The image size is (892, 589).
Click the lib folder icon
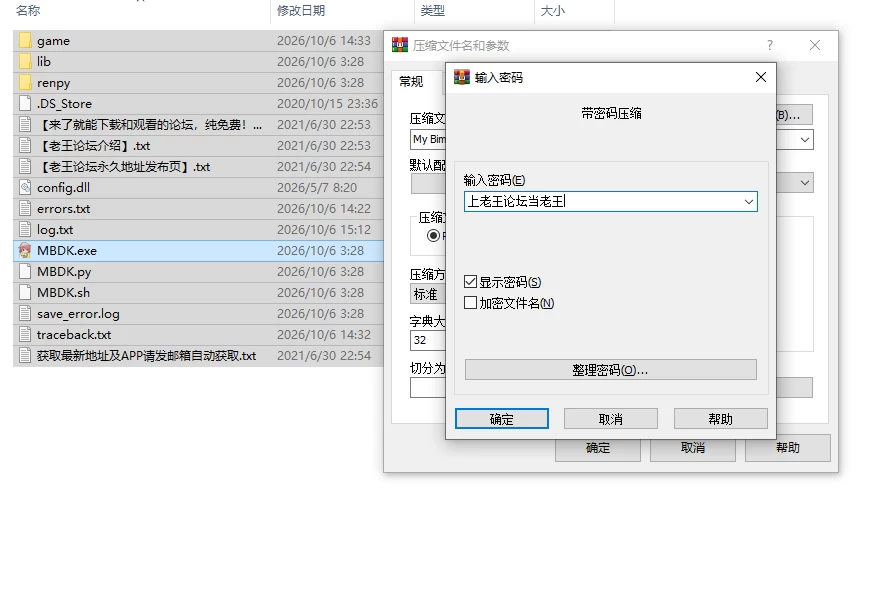coord(25,61)
